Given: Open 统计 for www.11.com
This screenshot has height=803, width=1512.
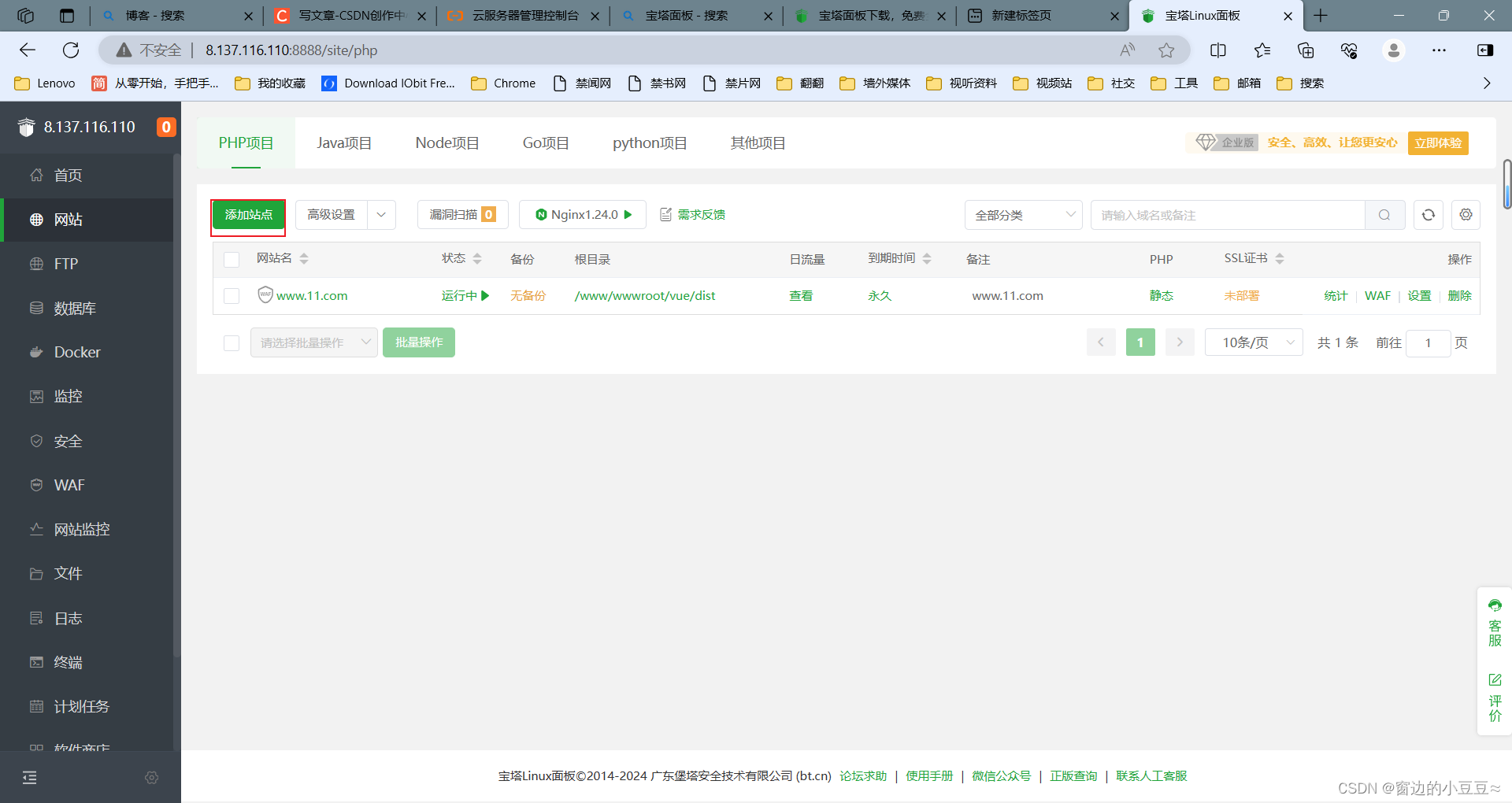Looking at the screenshot, I should [x=1336, y=296].
